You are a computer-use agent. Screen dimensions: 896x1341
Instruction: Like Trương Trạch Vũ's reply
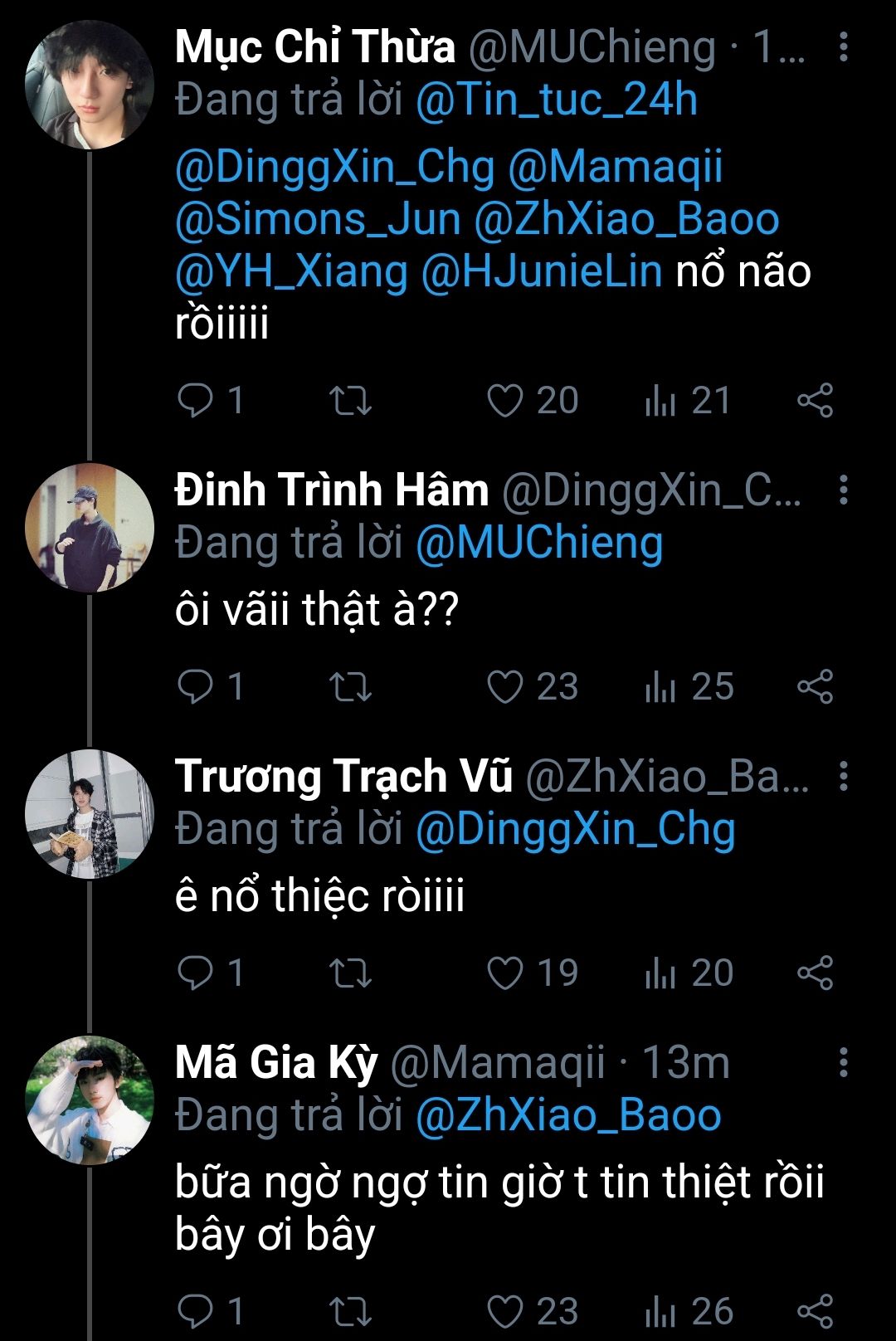pos(504,973)
